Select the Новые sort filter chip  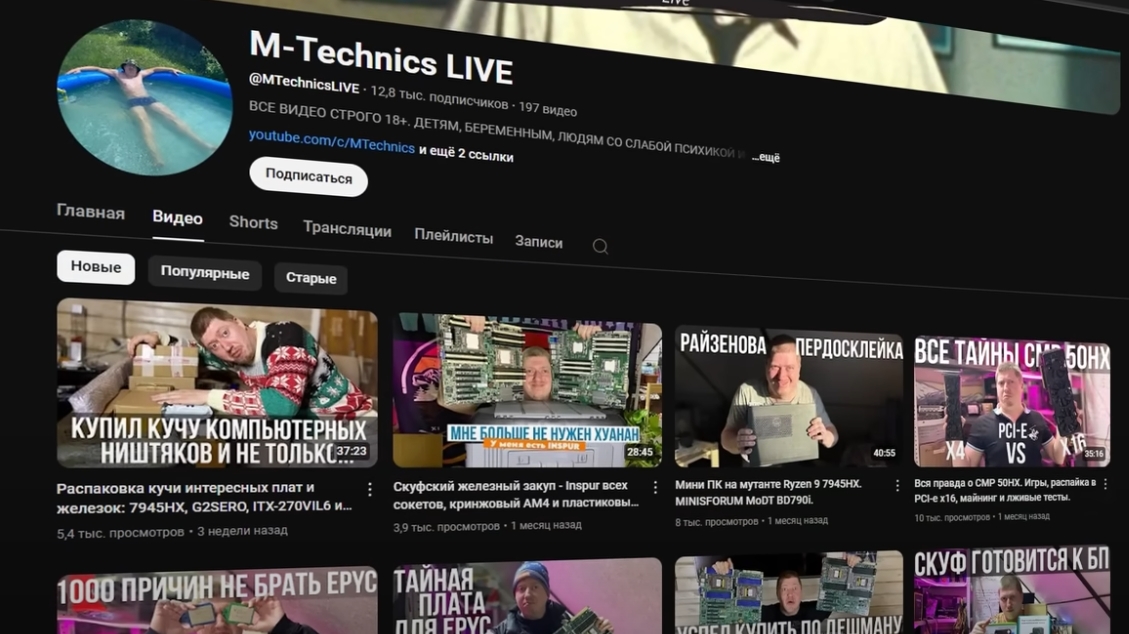96,267
